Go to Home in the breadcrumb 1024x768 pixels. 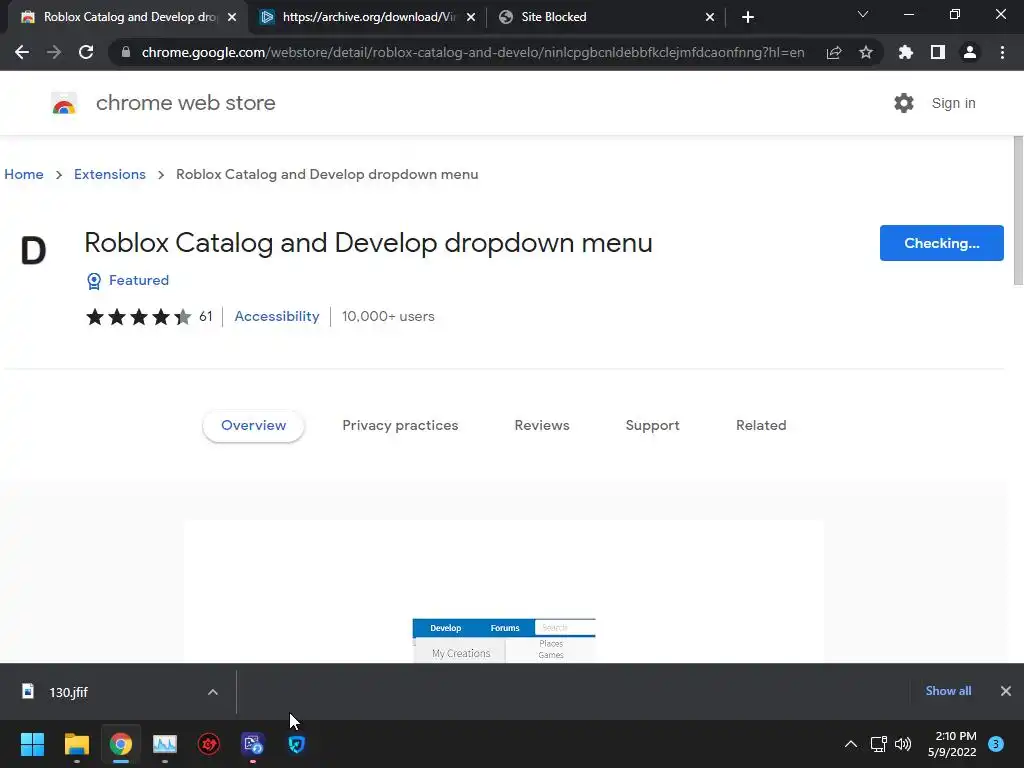24,174
